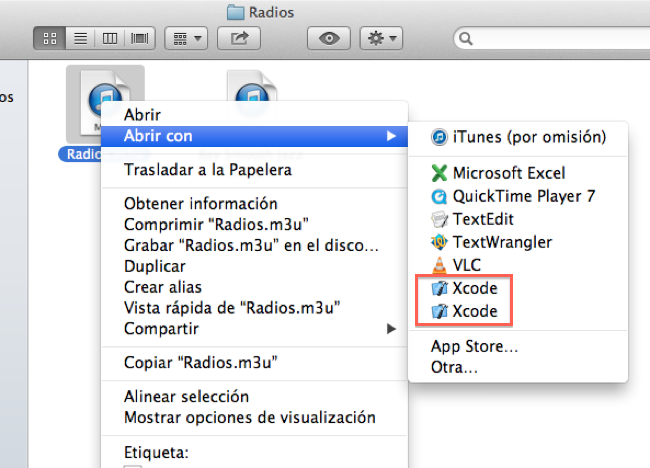Open file with the second Xcode entry
The height and width of the screenshot is (468, 650).
518,311
